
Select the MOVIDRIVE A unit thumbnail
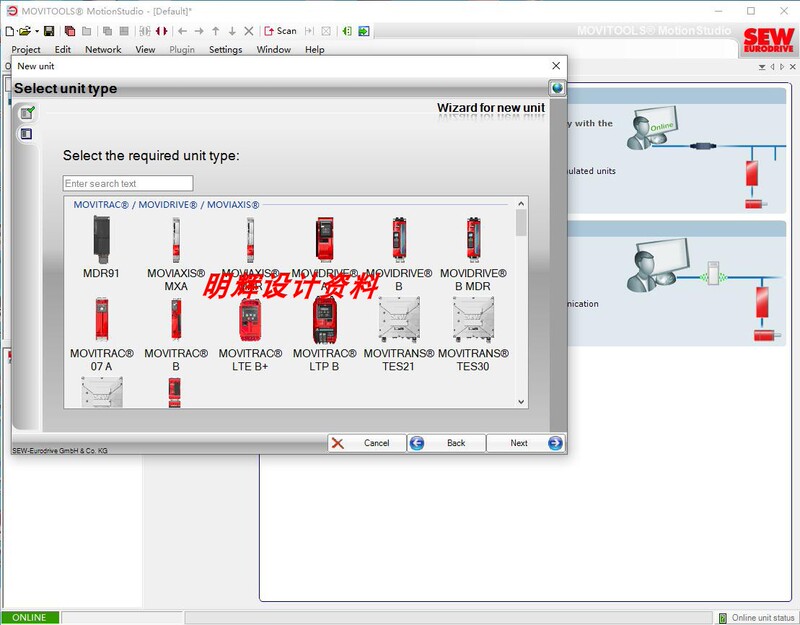point(324,254)
